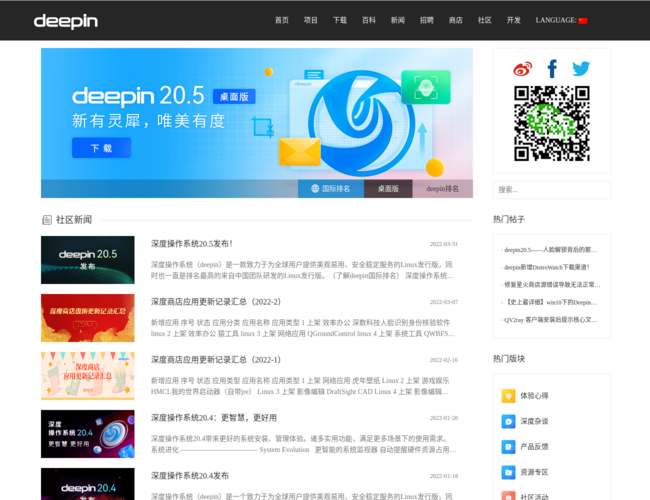Click the WeChat QR code image
650x500 pixels.
click(552, 123)
